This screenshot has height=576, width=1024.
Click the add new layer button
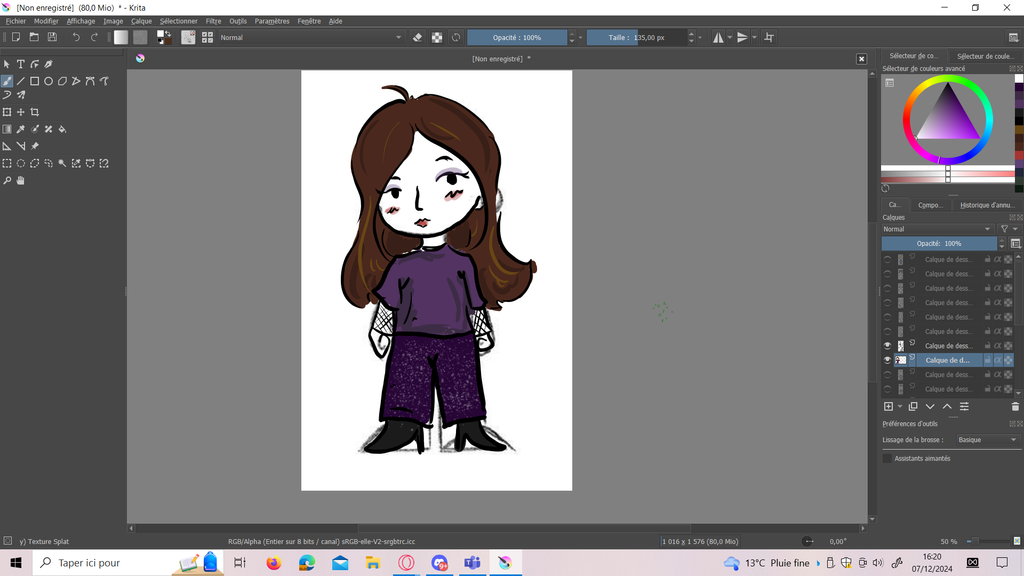(888, 407)
